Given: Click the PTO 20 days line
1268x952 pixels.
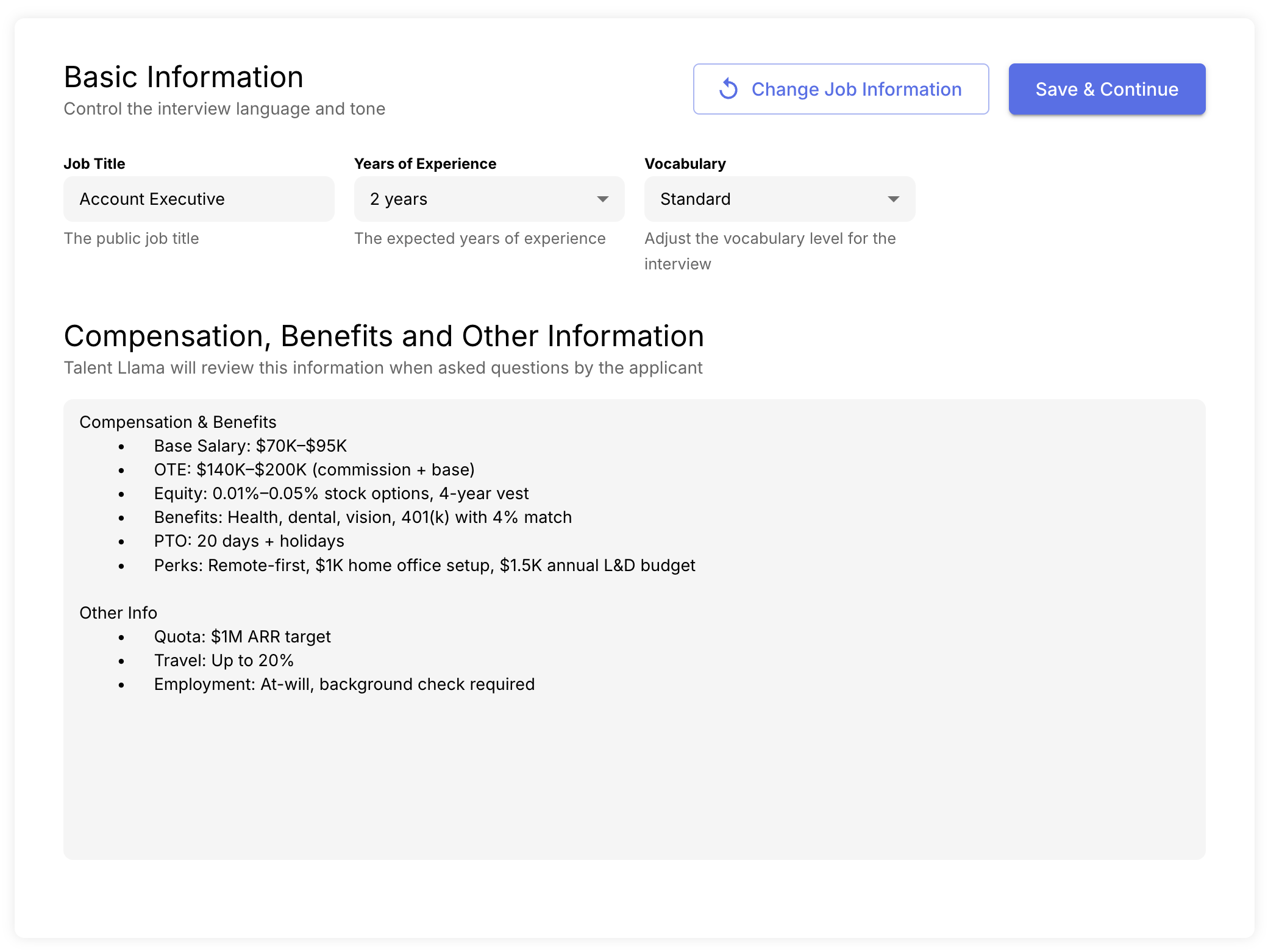Looking at the screenshot, I should (249, 541).
